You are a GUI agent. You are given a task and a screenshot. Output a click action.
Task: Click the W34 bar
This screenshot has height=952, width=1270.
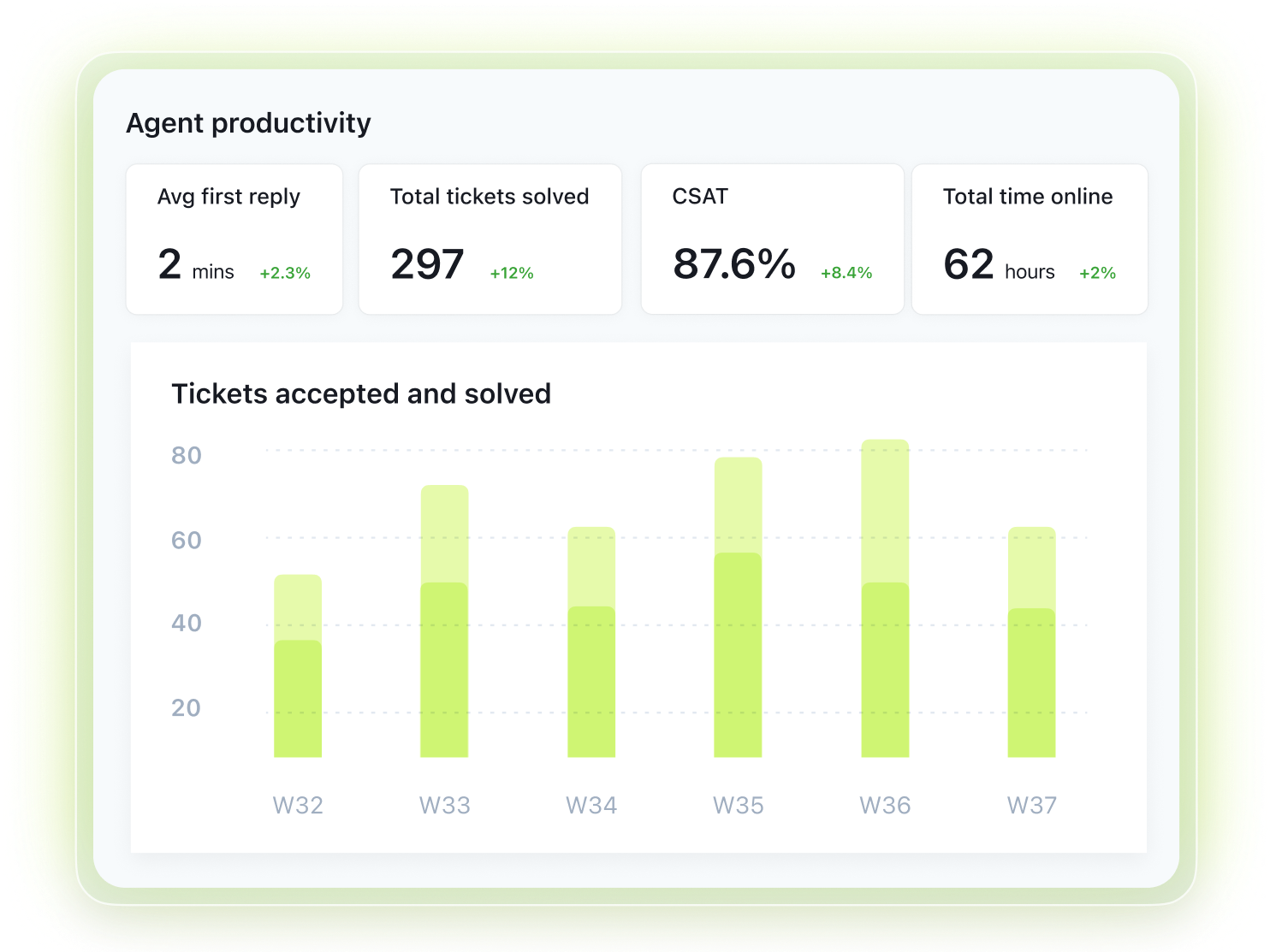(591, 642)
